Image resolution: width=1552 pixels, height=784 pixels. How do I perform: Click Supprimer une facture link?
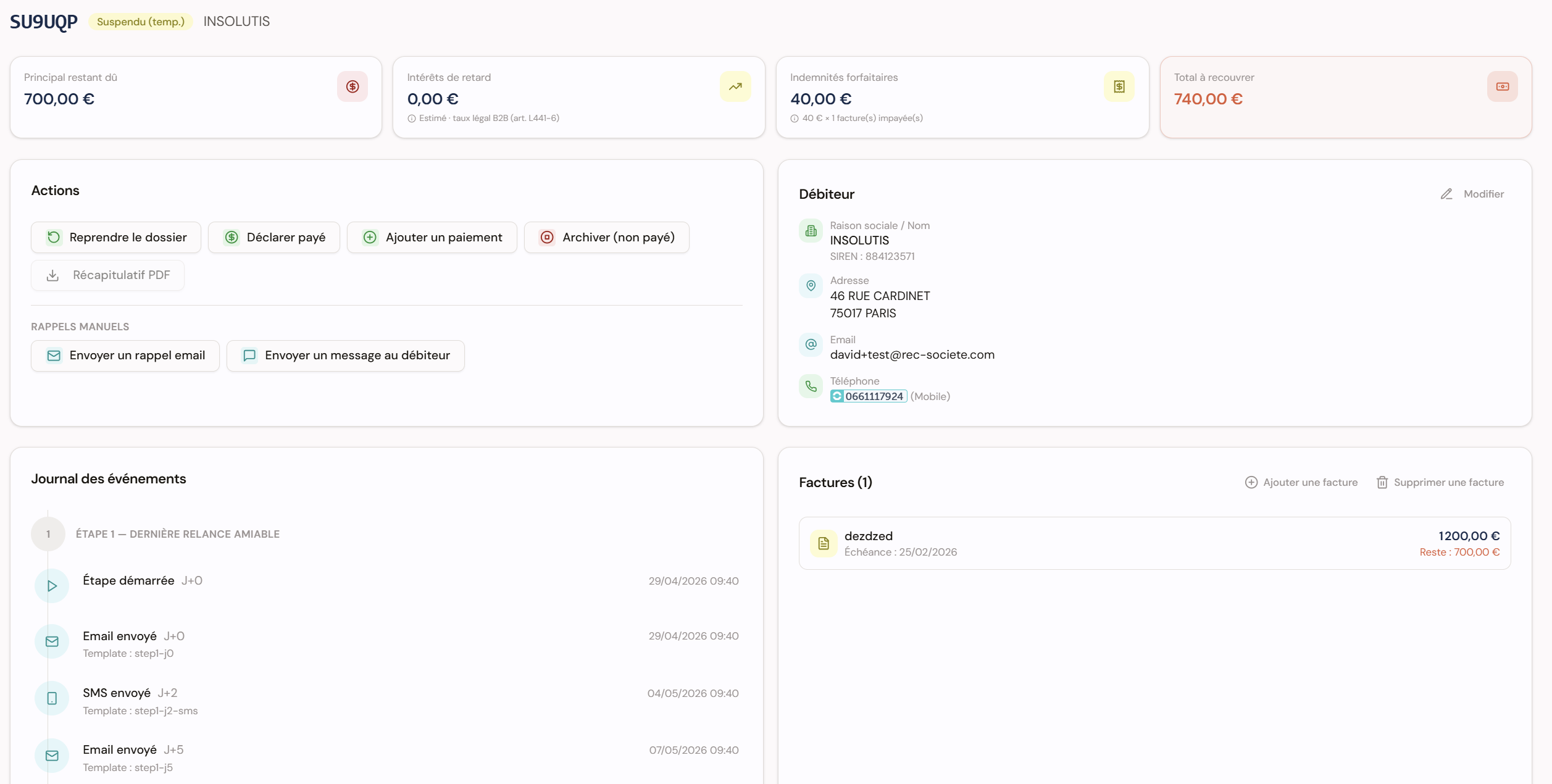pos(1440,482)
